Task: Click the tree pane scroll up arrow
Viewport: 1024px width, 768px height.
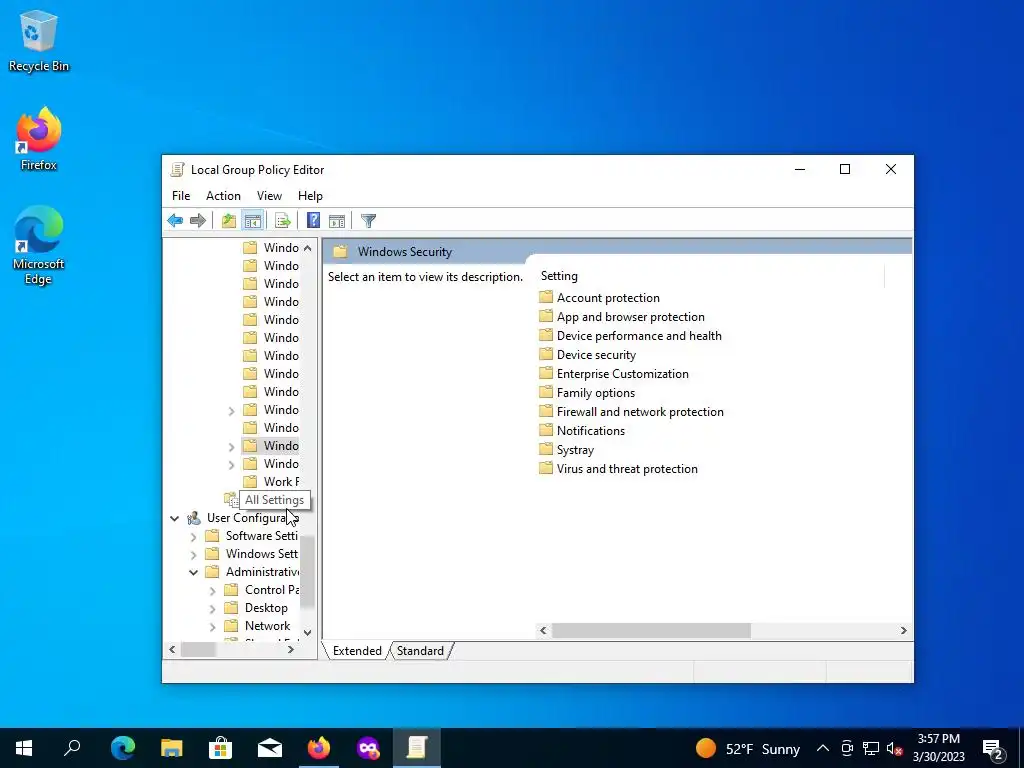Action: (x=308, y=248)
